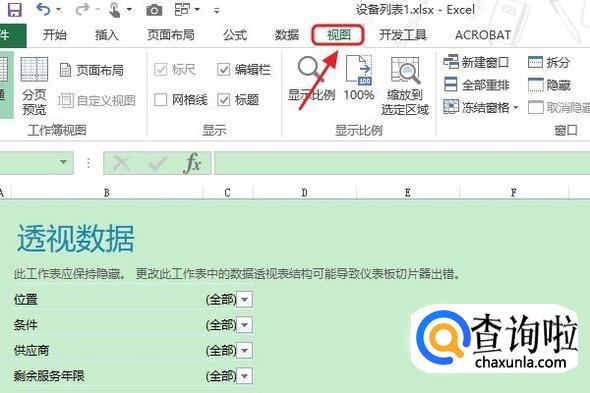Switch to the 视图 ribbon tab
Viewport: 590px width, 393px height.
coord(338,35)
